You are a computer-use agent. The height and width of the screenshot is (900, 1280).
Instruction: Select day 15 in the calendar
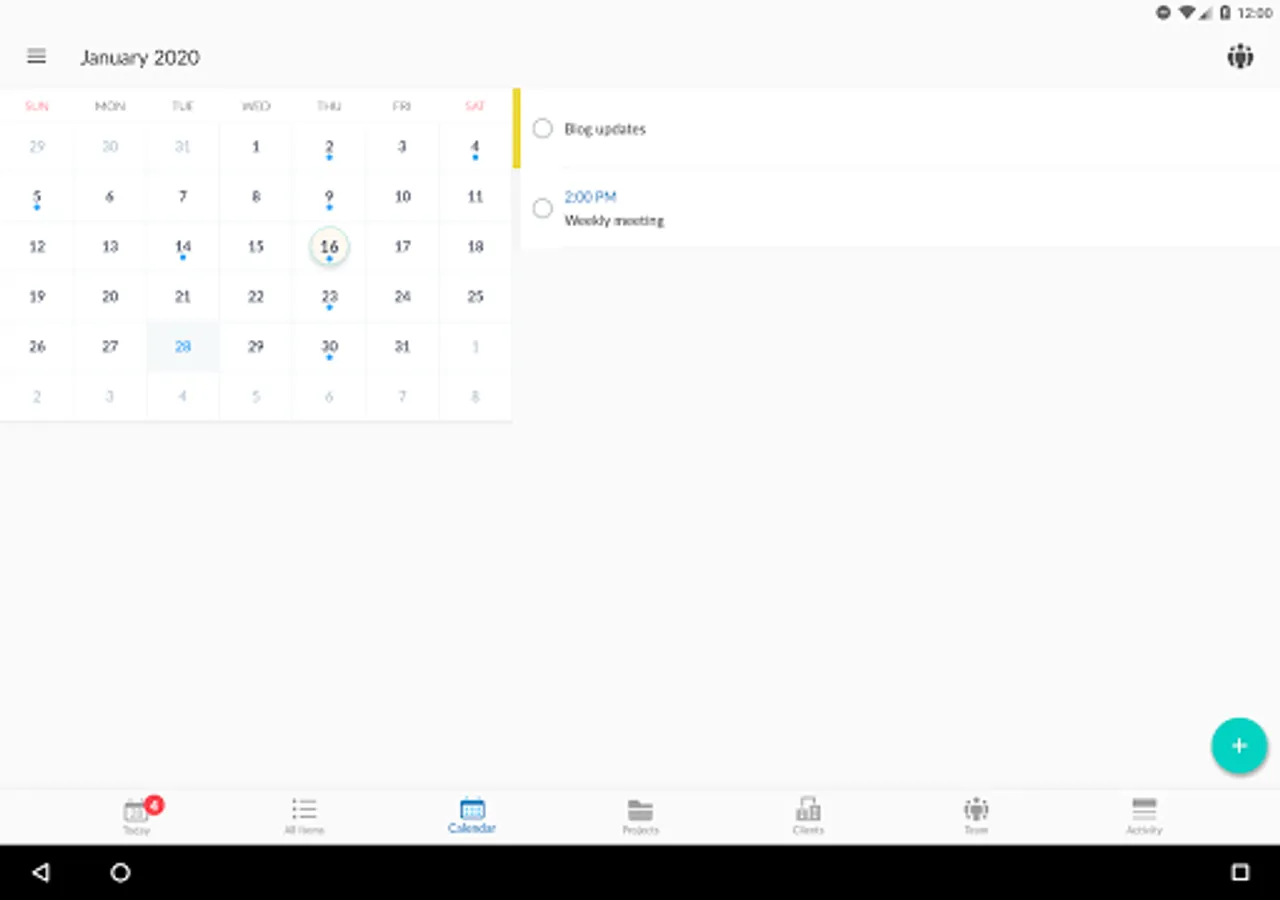[256, 247]
